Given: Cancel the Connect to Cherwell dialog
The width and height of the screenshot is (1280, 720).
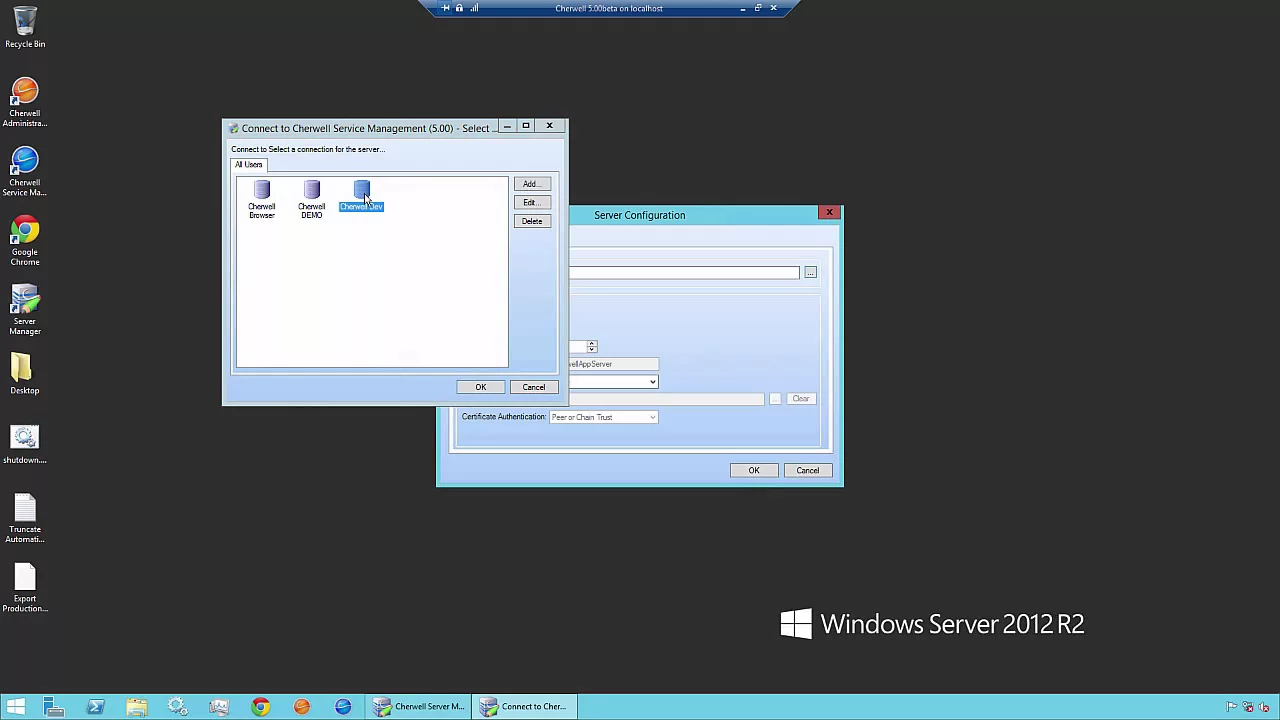Looking at the screenshot, I should coord(533,387).
